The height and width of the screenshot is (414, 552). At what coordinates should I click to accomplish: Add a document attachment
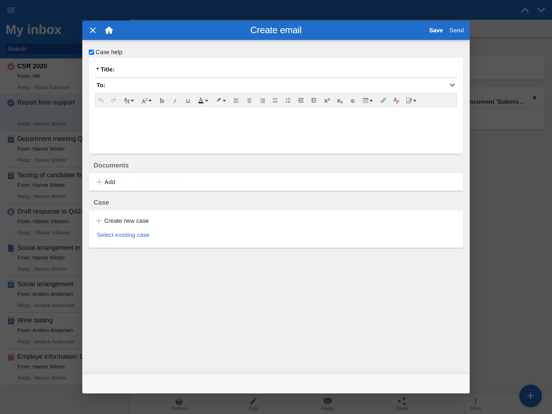click(106, 182)
